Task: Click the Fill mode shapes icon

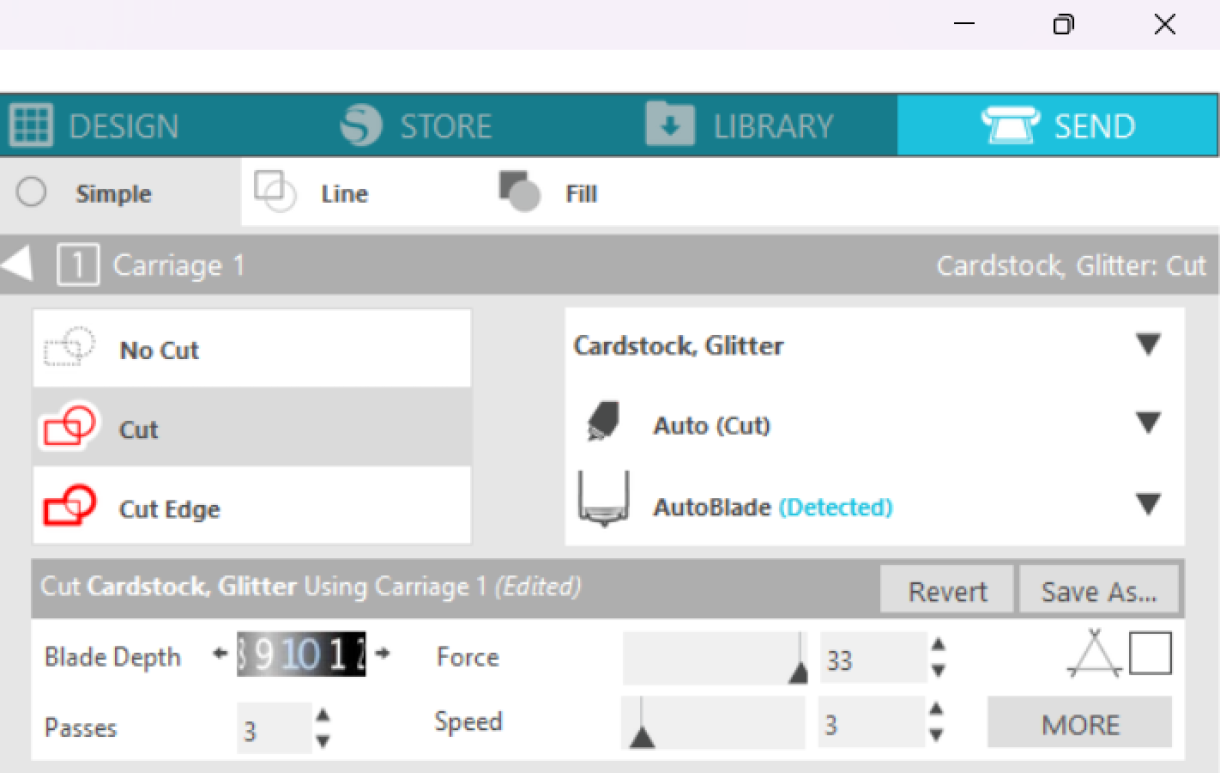Action: click(519, 191)
